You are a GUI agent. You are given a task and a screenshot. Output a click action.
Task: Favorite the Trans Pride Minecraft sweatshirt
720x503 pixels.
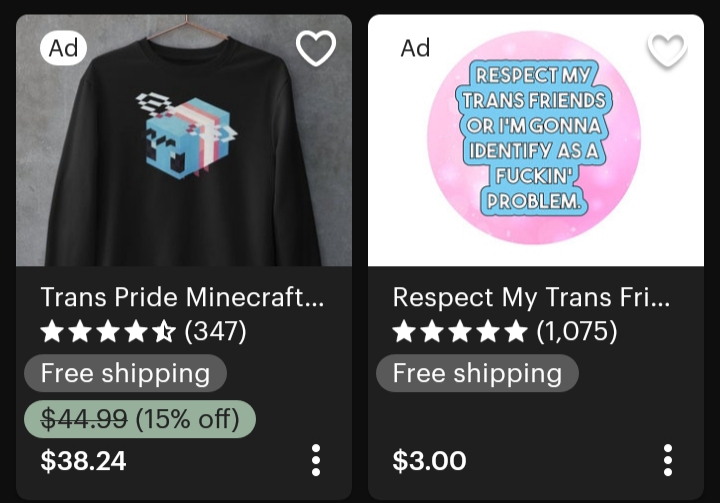pyautogui.click(x=316, y=48)
